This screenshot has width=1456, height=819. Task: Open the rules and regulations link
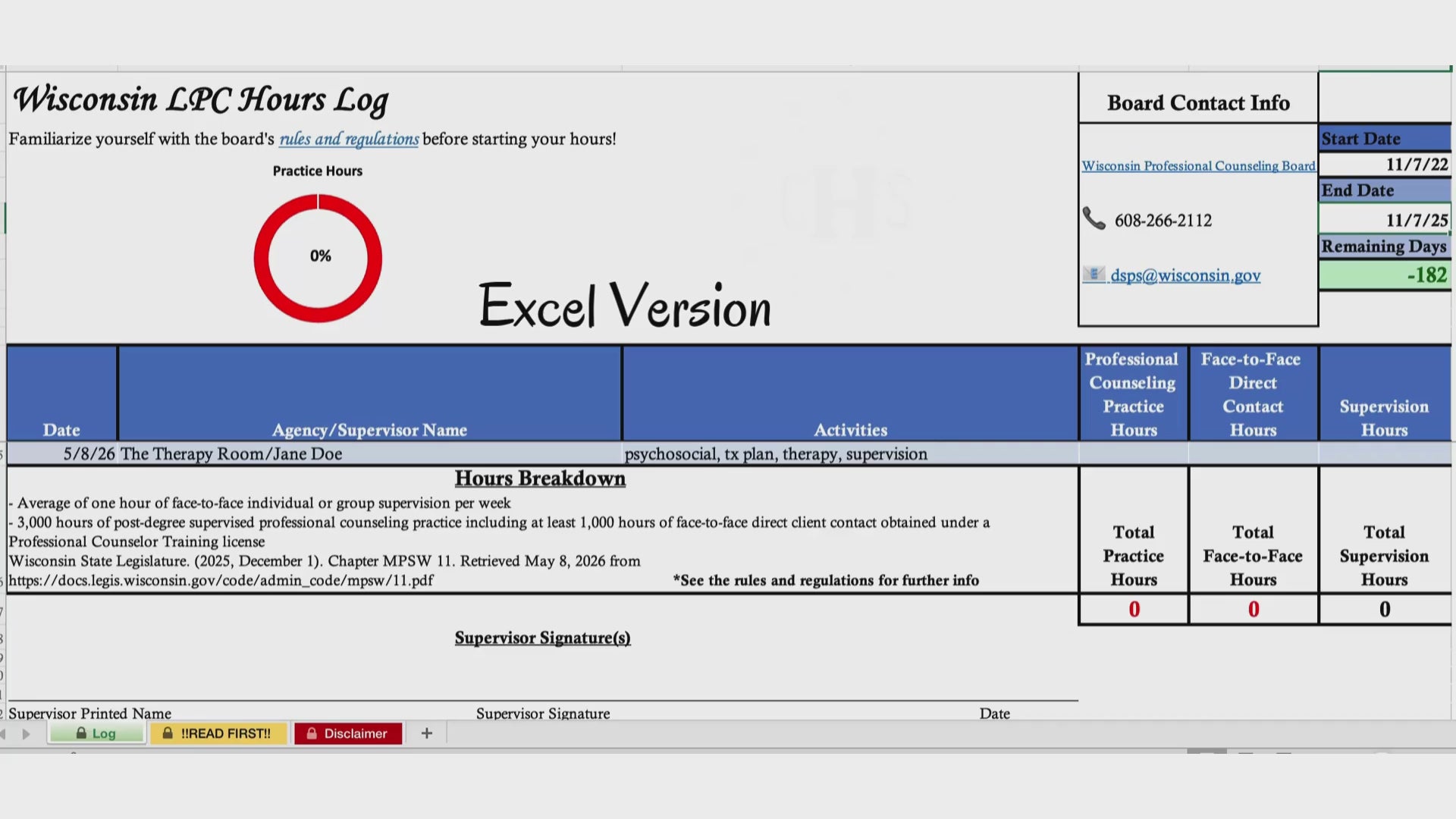(x=349, y=139)
